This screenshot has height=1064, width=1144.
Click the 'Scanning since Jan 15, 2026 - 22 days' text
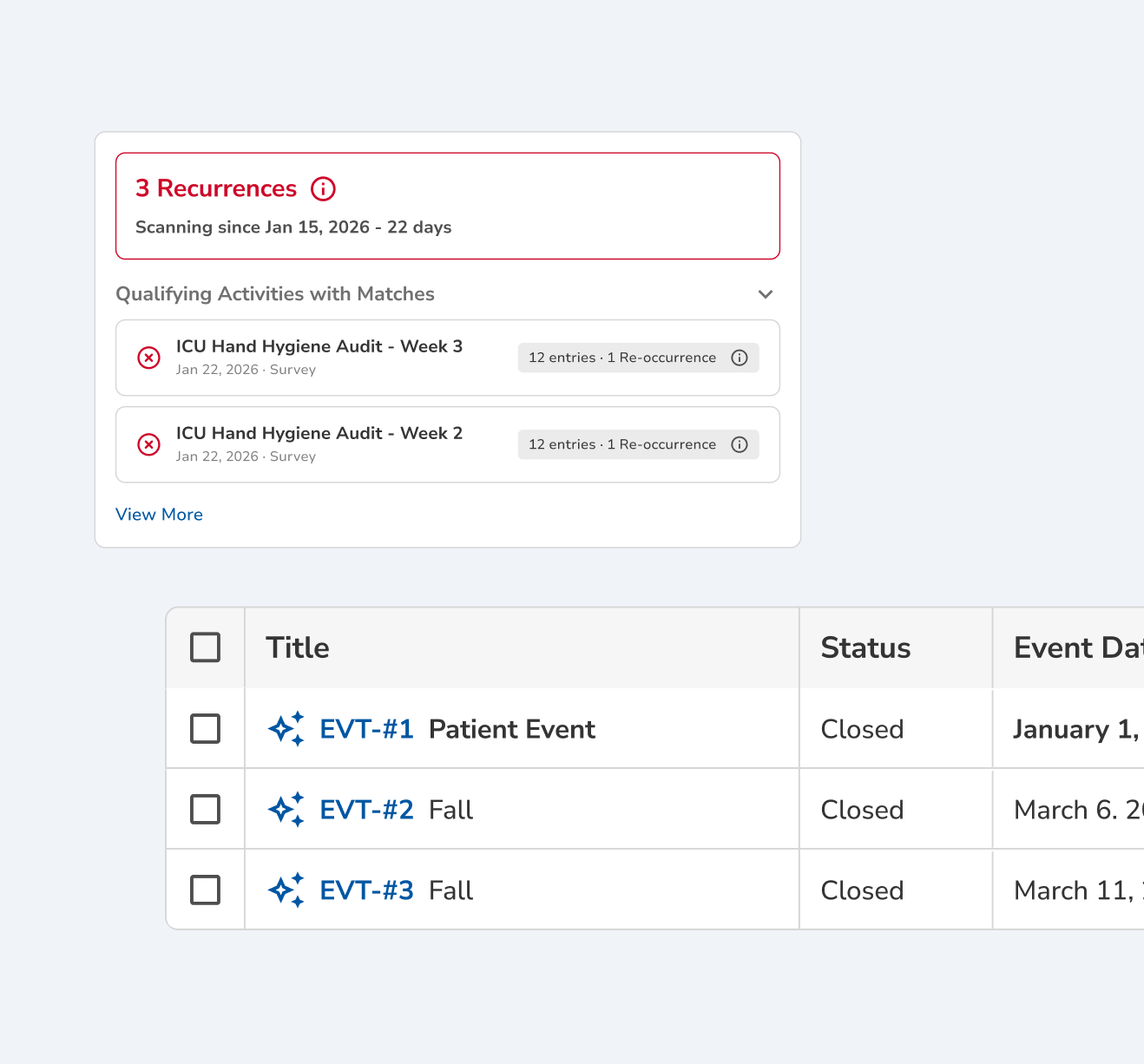[x=293, y=227]
